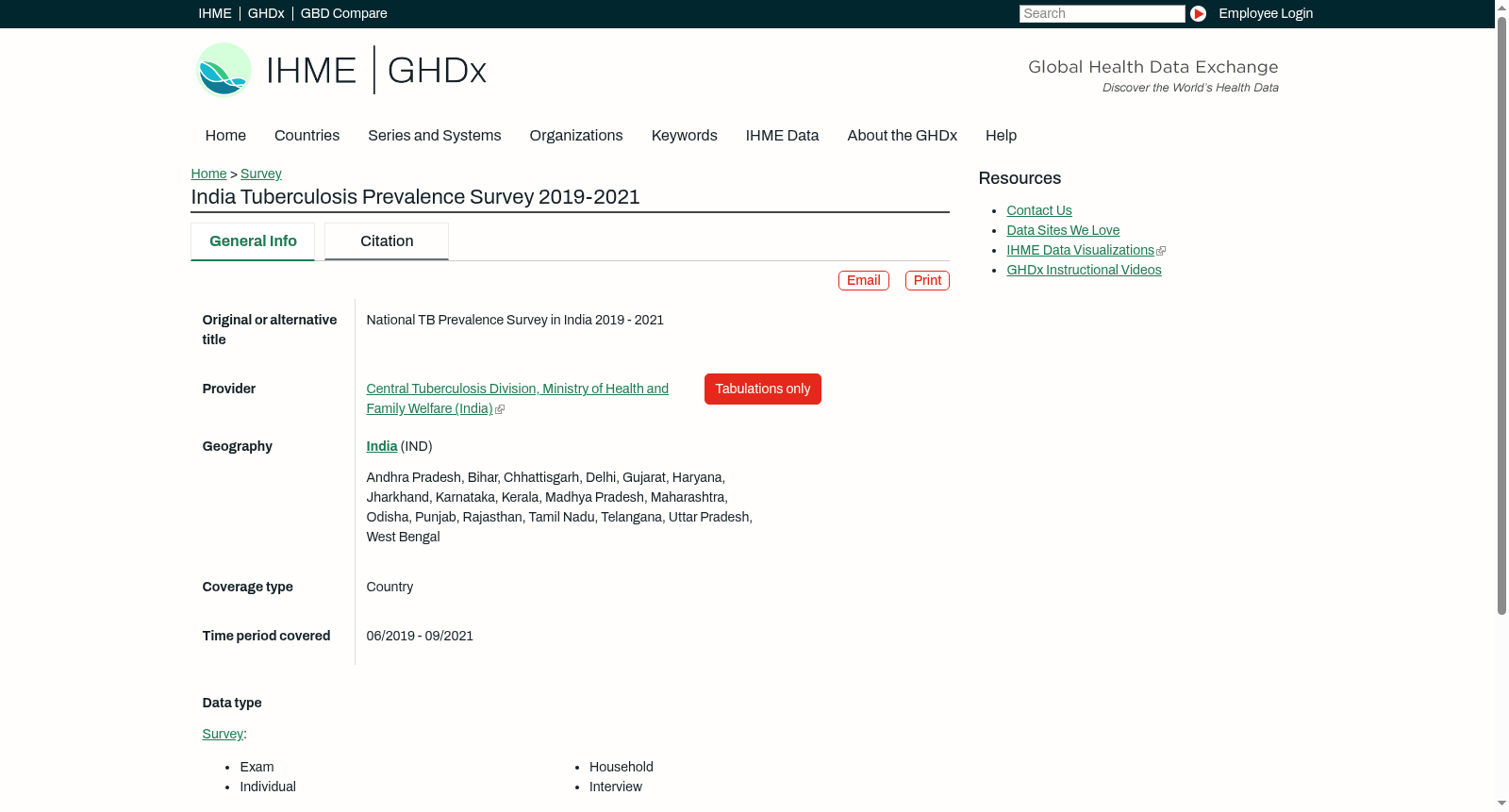Viewport: 1509px width, 812px height.
Task: Open the Countries menu
Action: coord(307,136)
